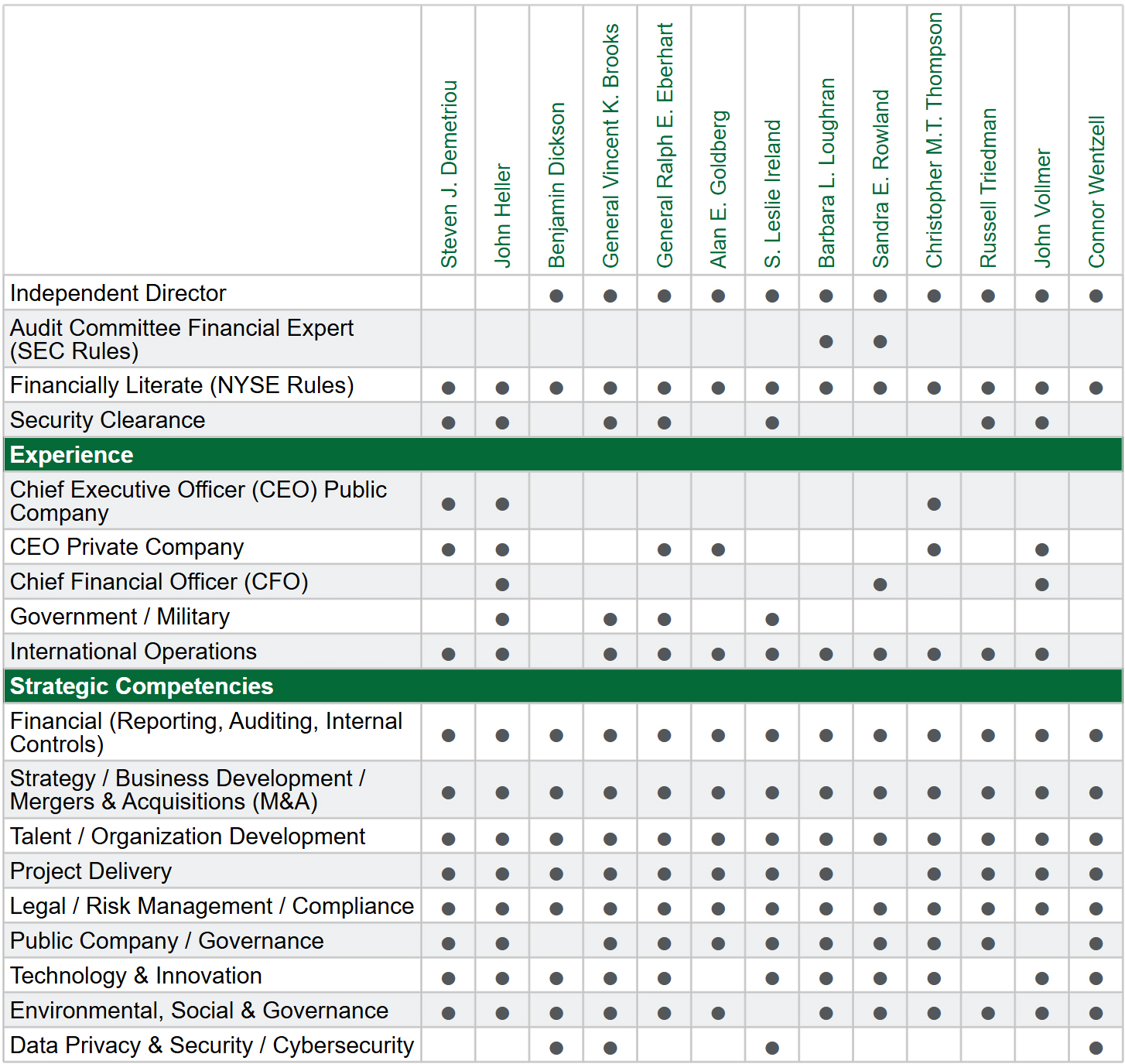Click Technology & Innovation dot for General Eberhart

665,978
